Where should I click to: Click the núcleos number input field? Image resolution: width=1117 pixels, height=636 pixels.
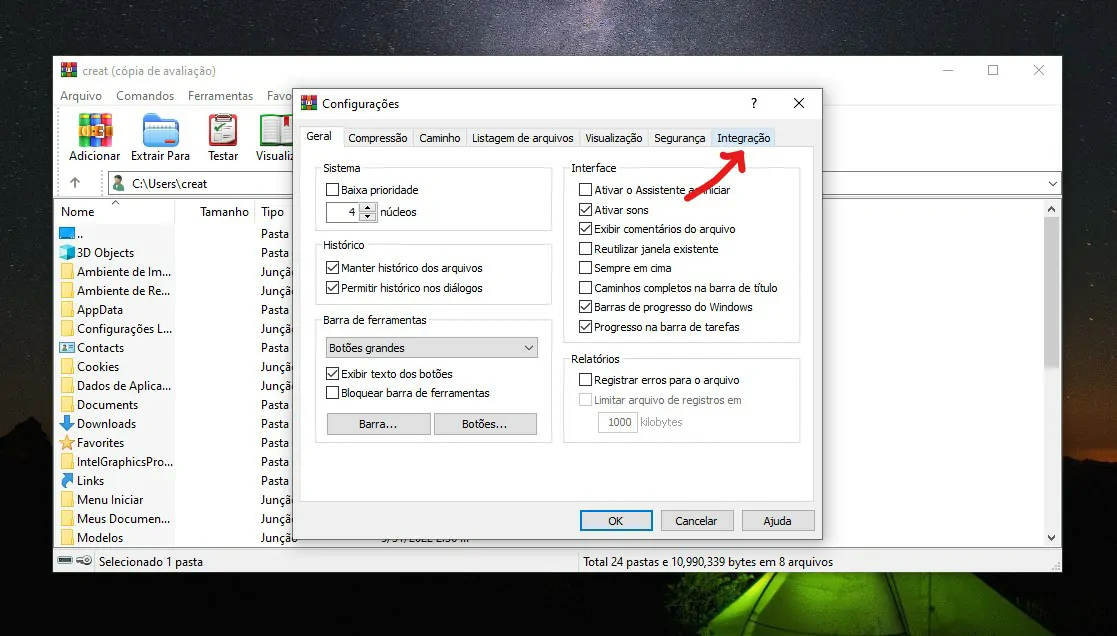343,212
